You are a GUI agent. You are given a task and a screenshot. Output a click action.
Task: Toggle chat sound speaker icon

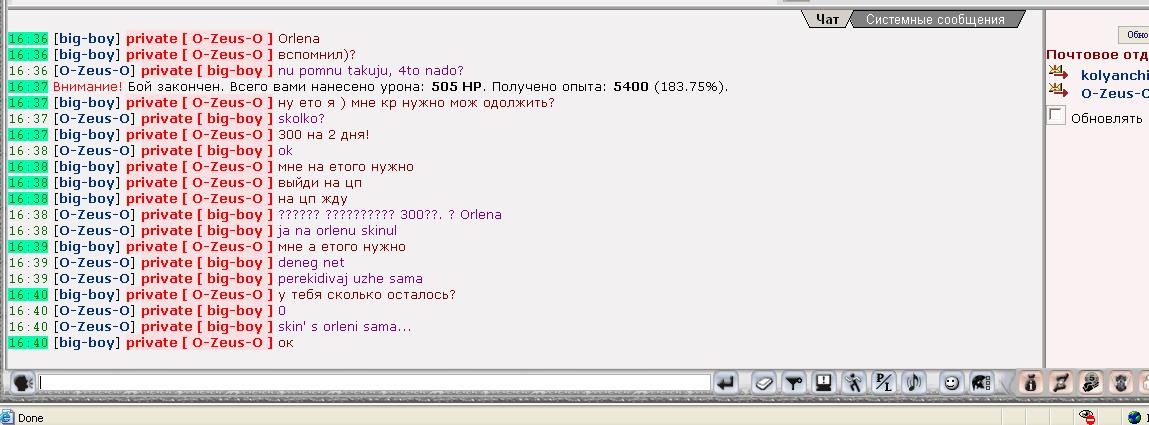tap(914, 382)
